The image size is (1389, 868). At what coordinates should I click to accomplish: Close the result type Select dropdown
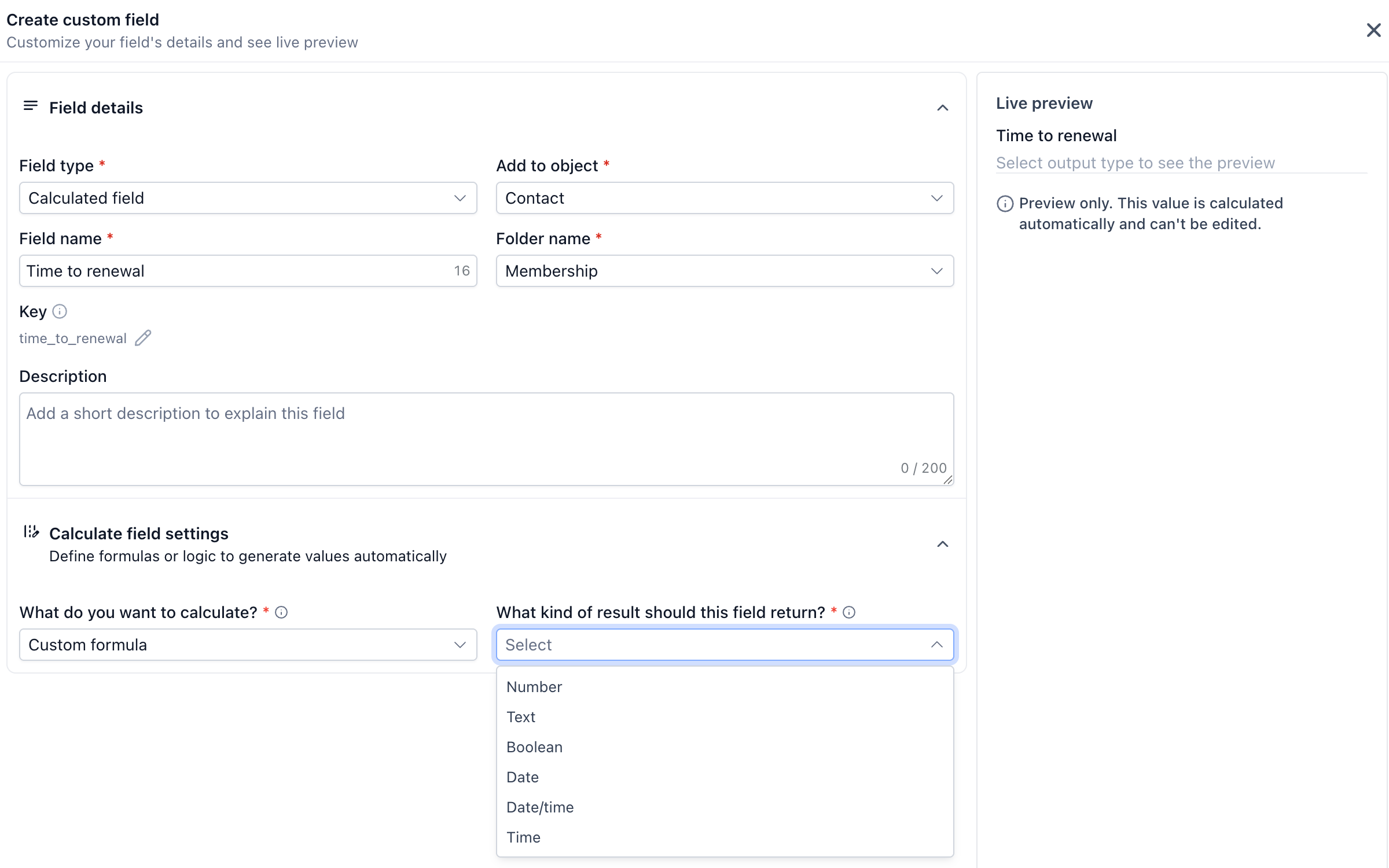click(x=725, y=645)
